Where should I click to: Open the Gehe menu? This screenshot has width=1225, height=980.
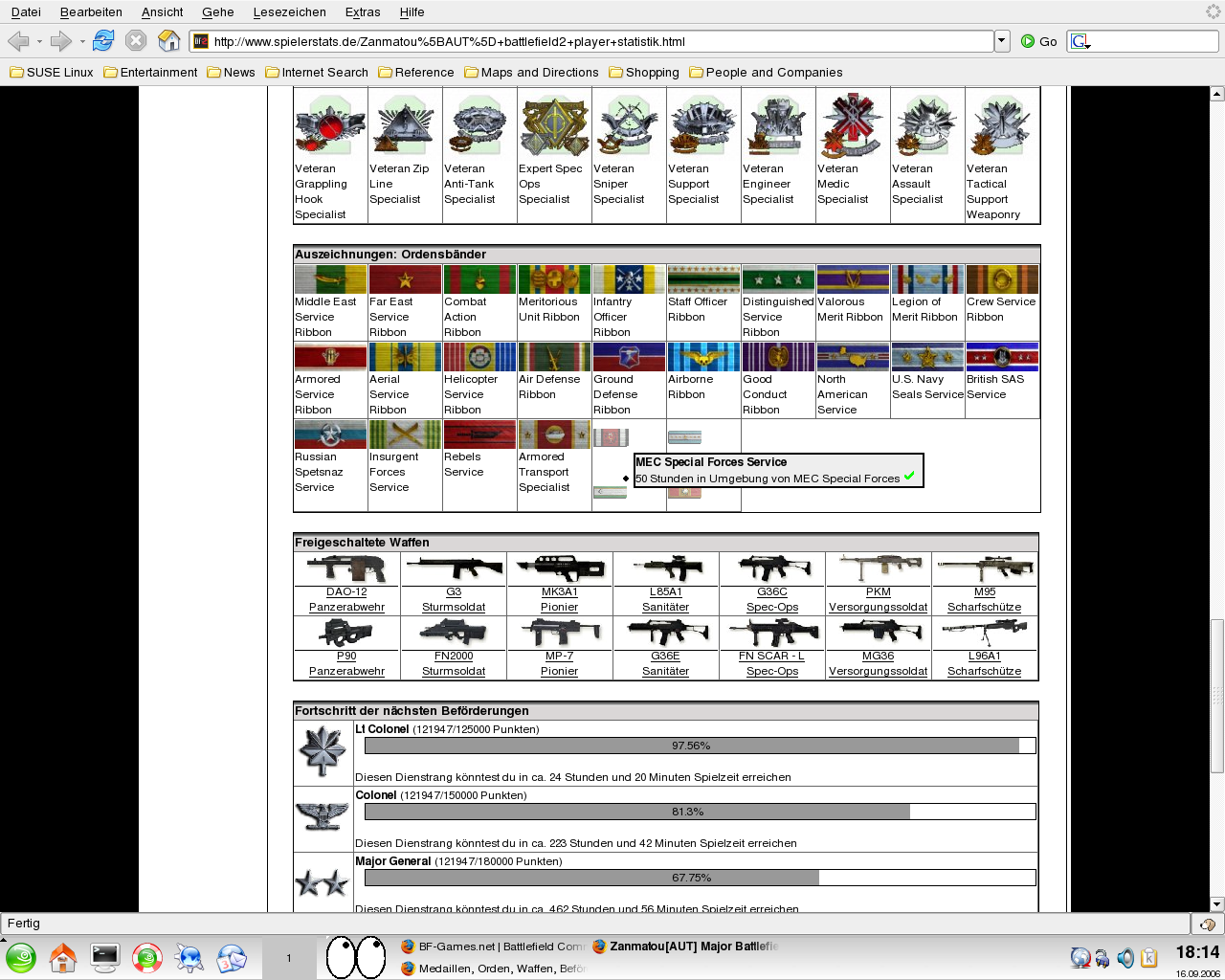click(x=218, y=12)
